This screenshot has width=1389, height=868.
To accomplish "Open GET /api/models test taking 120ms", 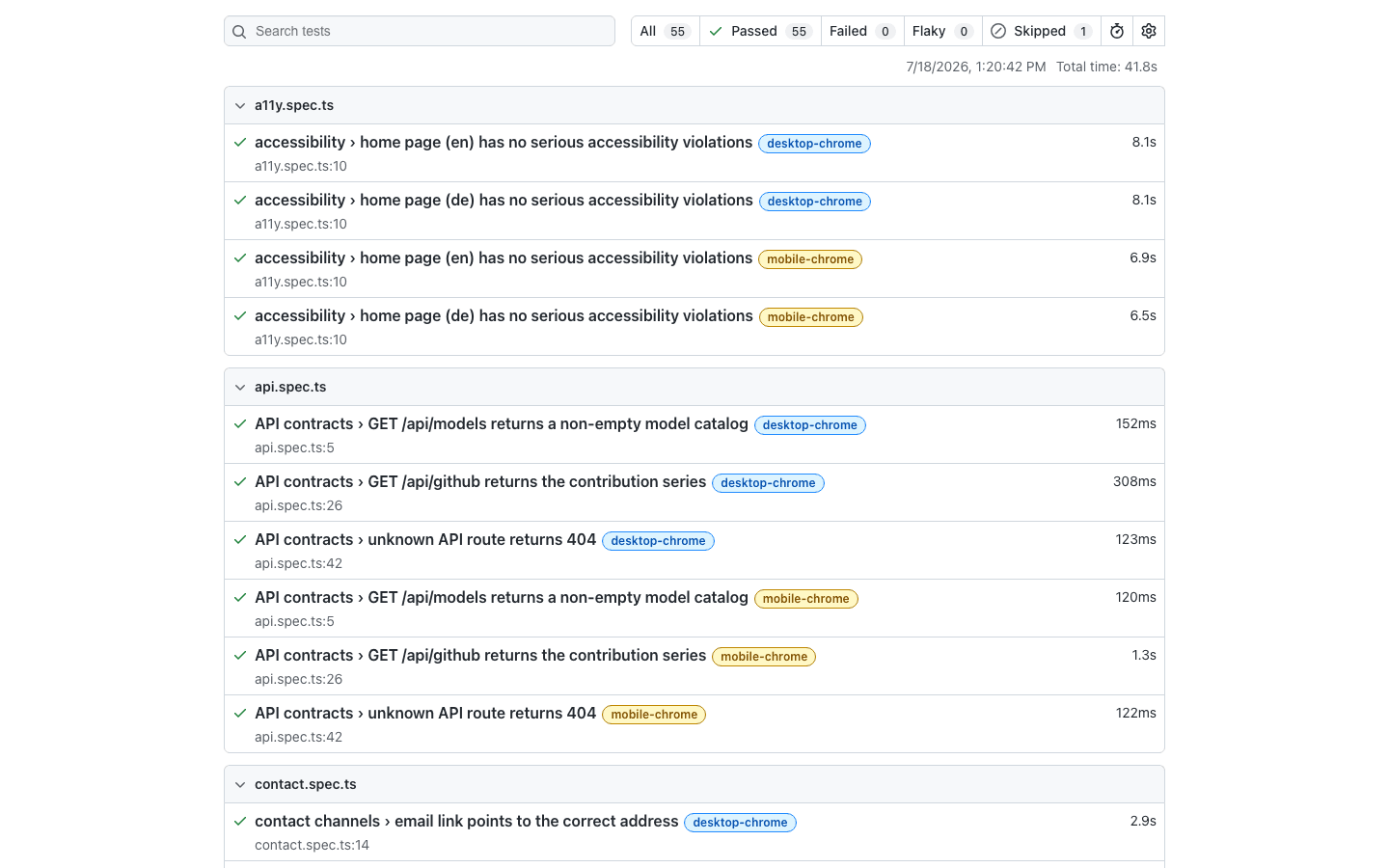I will (x=502, y=597).
